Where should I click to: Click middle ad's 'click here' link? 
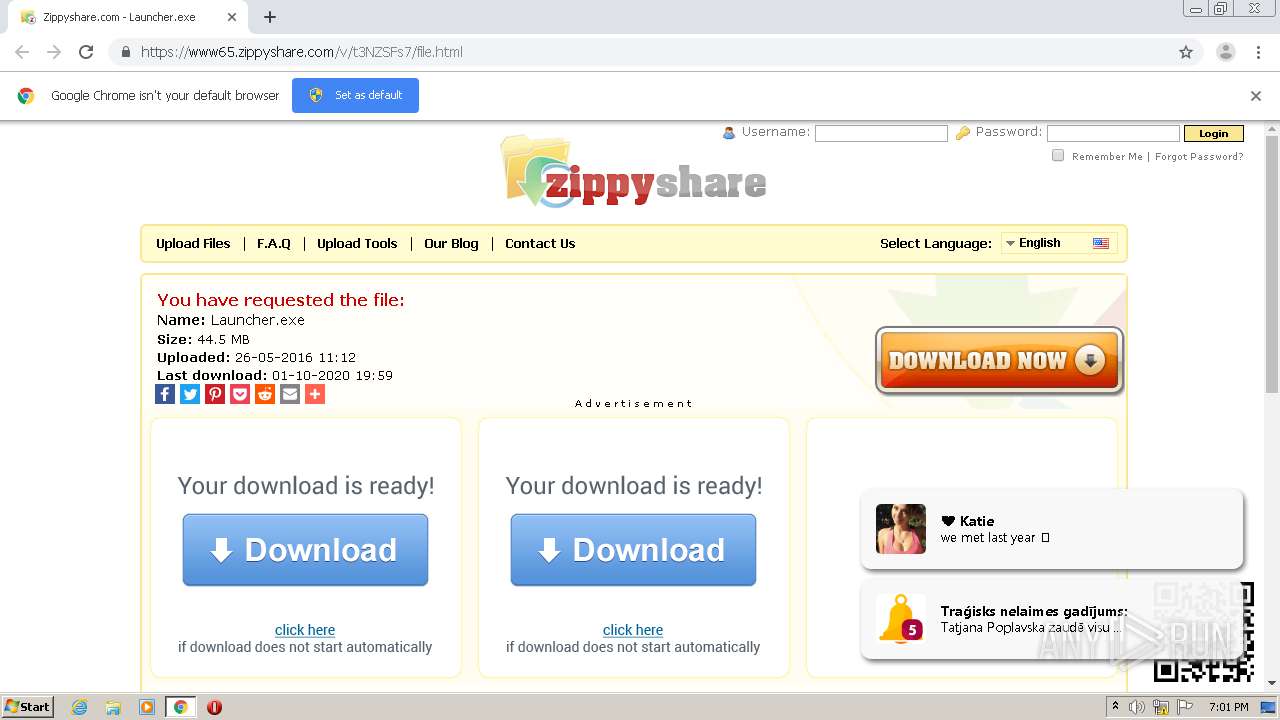tap(633, 630)
